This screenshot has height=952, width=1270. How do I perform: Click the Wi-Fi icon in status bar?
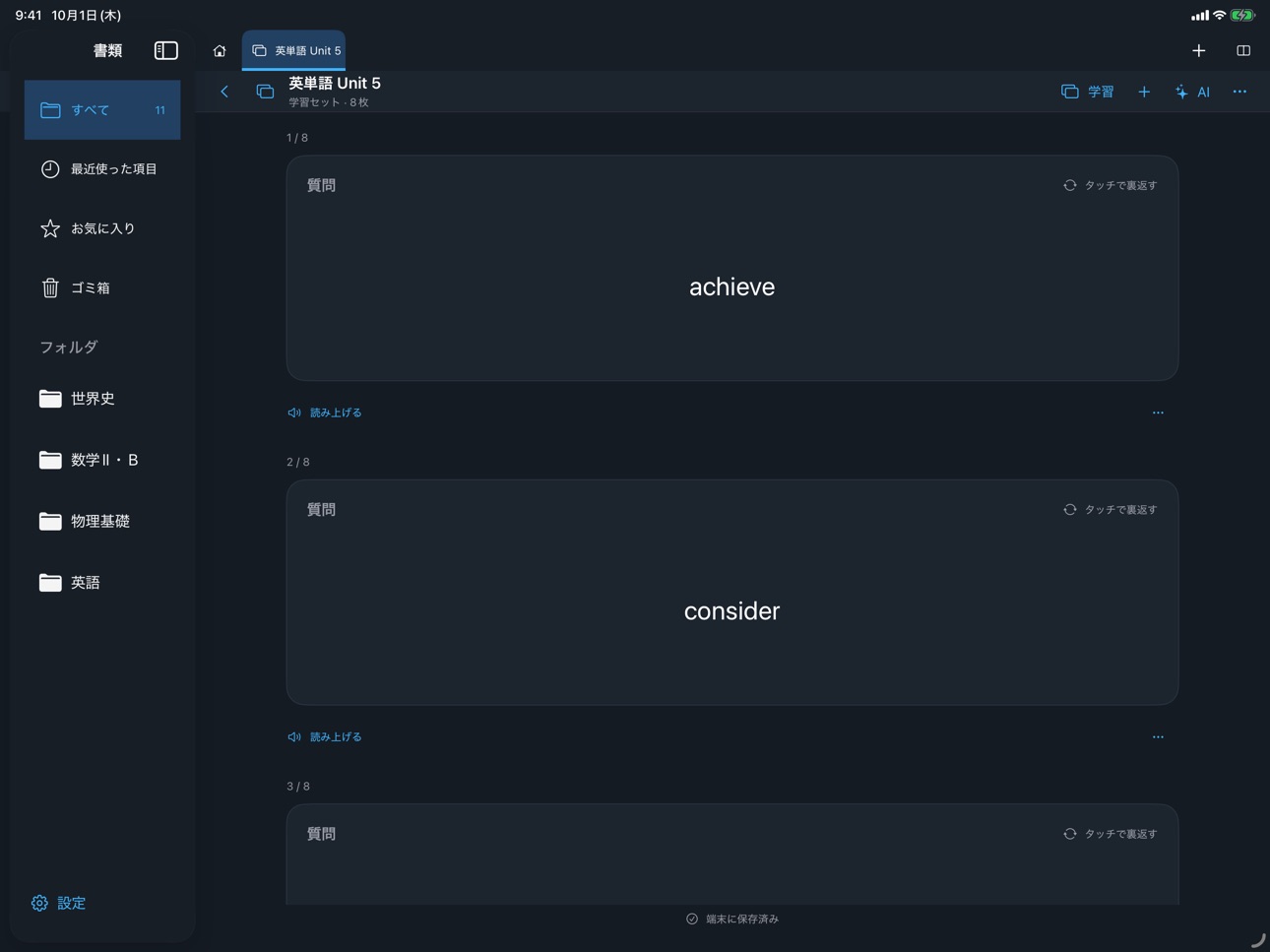click(x=1220, y=15)
